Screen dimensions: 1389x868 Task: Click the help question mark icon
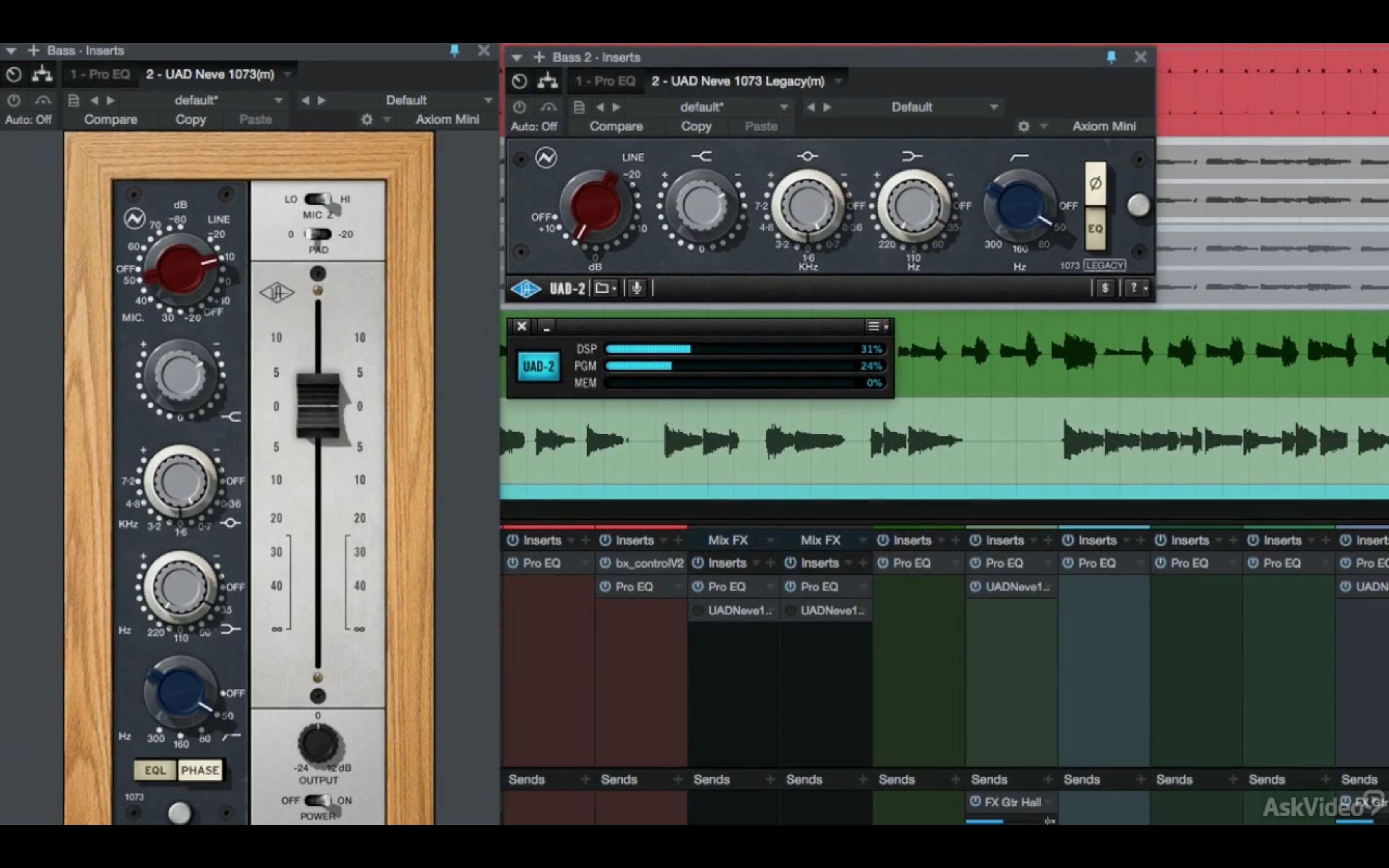coord(1132,288)
